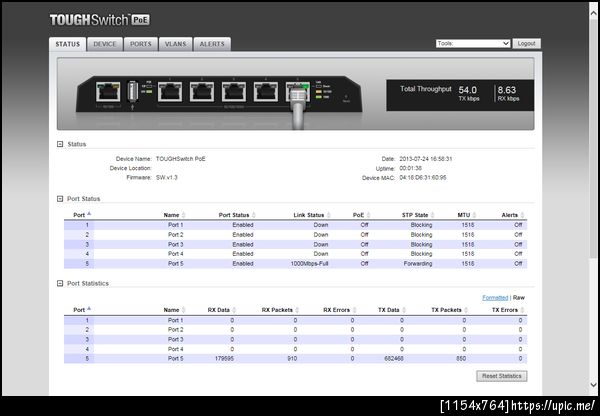Click Port 5 TX Packets value 850
The image size is (600, 416).
[x=461, y=359]
